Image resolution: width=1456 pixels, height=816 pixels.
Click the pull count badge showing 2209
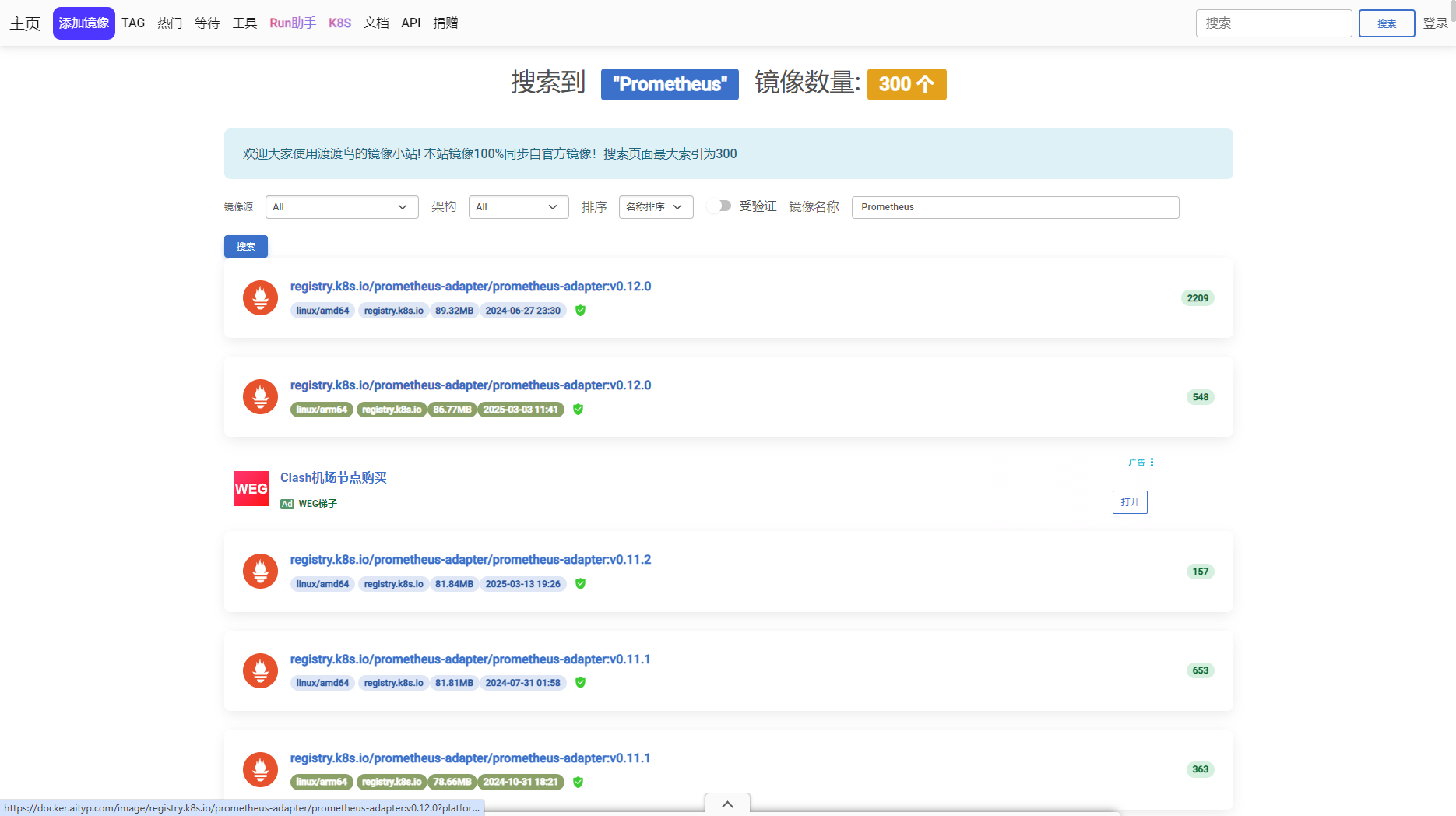pyautogui.click(x=1198, y=297)
